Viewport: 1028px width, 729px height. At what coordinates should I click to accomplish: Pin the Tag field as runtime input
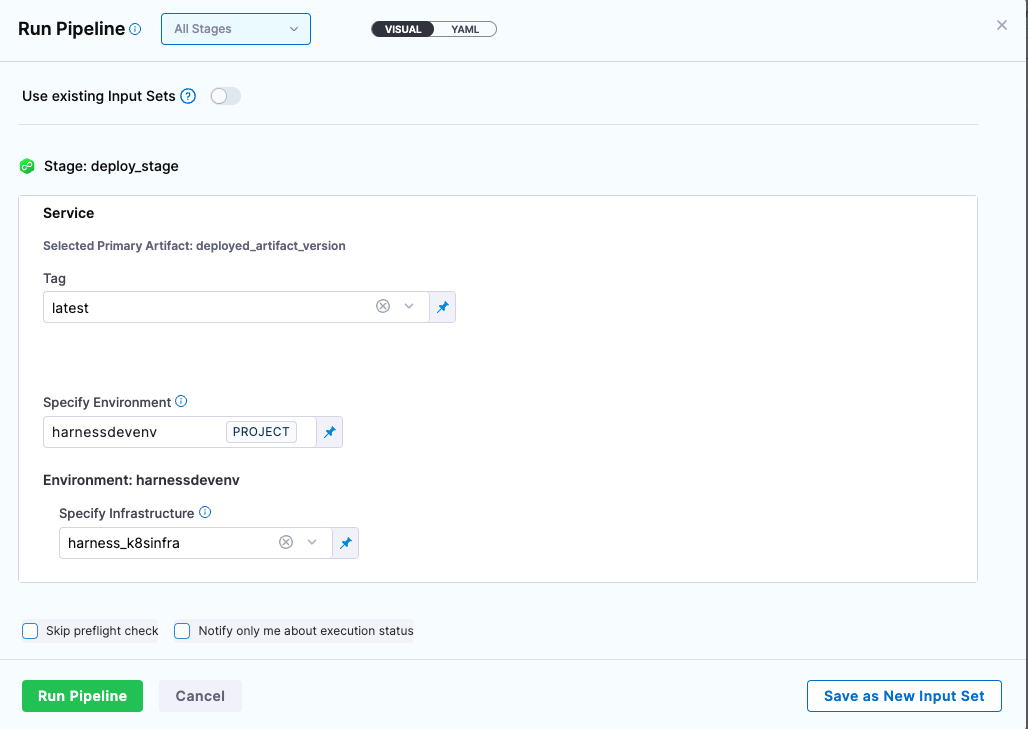point(442,307)
